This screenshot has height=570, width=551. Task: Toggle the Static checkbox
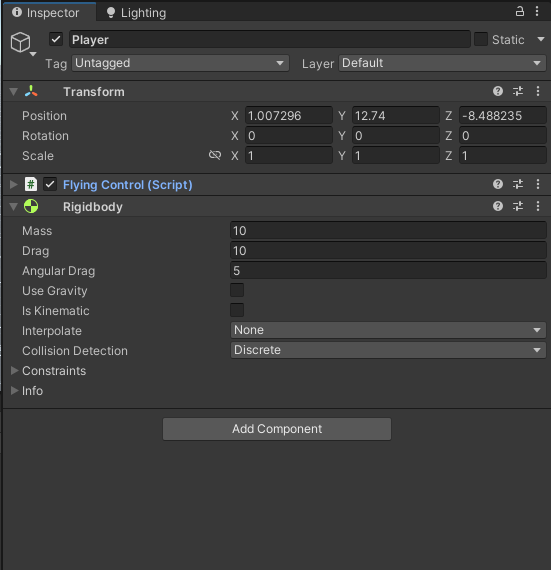coord(481,39)
